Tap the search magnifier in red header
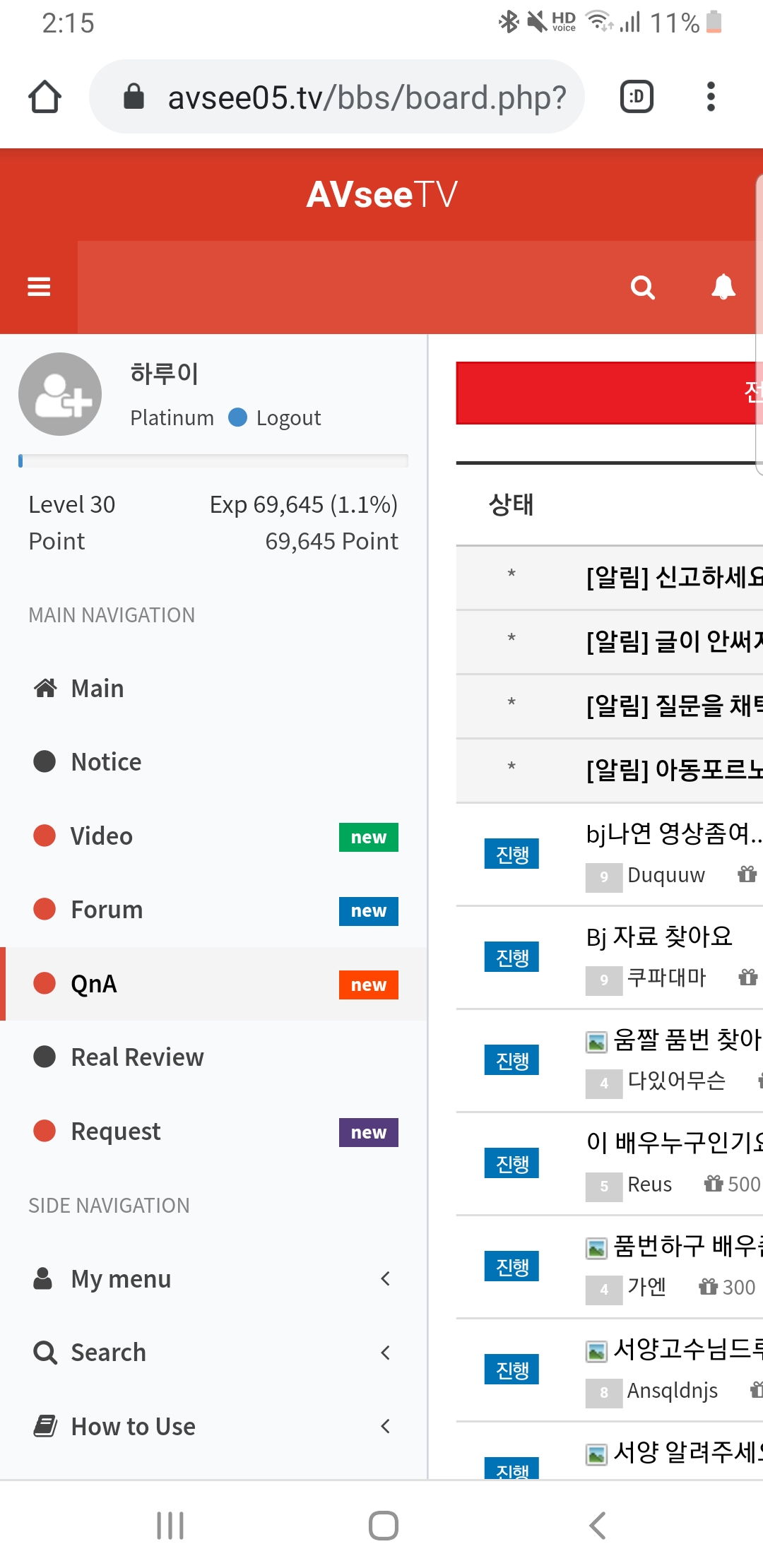The width and height of the screenshot is (763, 1568). pyautogui.click(x=643, y=287)
